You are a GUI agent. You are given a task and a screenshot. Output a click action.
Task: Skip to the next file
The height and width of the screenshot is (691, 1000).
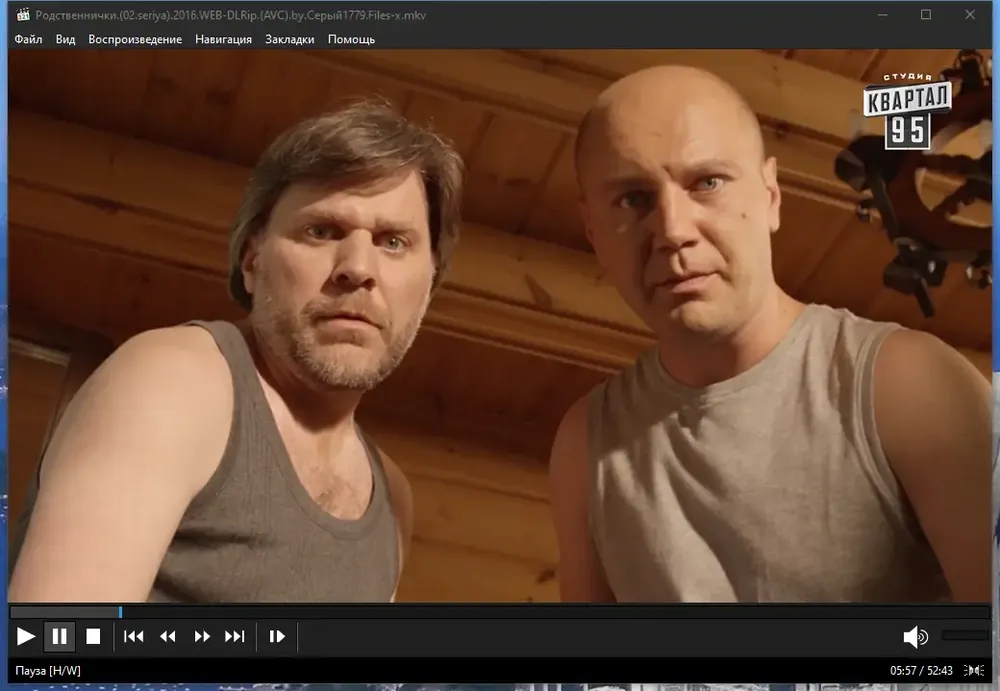[235, 636]
